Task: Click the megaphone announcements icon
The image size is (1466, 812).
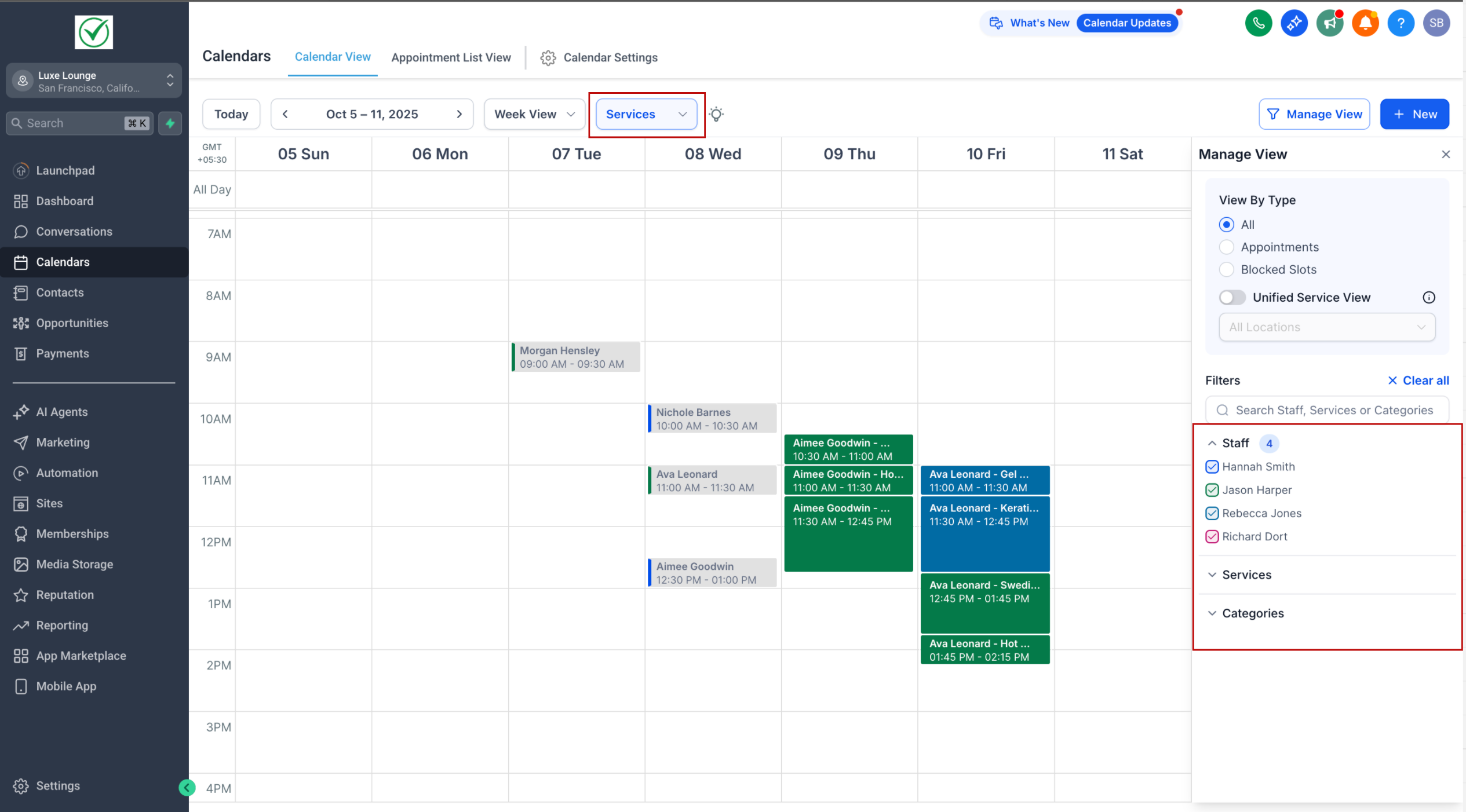Action: [x=1329, y=23]
